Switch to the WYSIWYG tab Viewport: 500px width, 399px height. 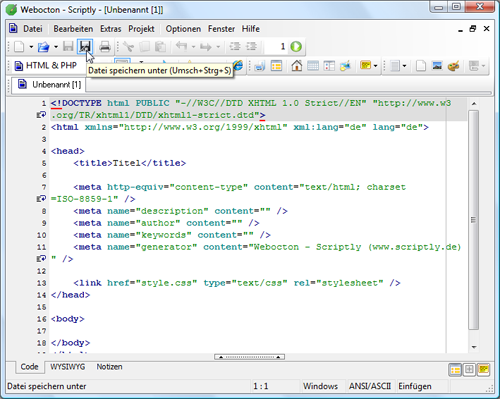(68, 367)
